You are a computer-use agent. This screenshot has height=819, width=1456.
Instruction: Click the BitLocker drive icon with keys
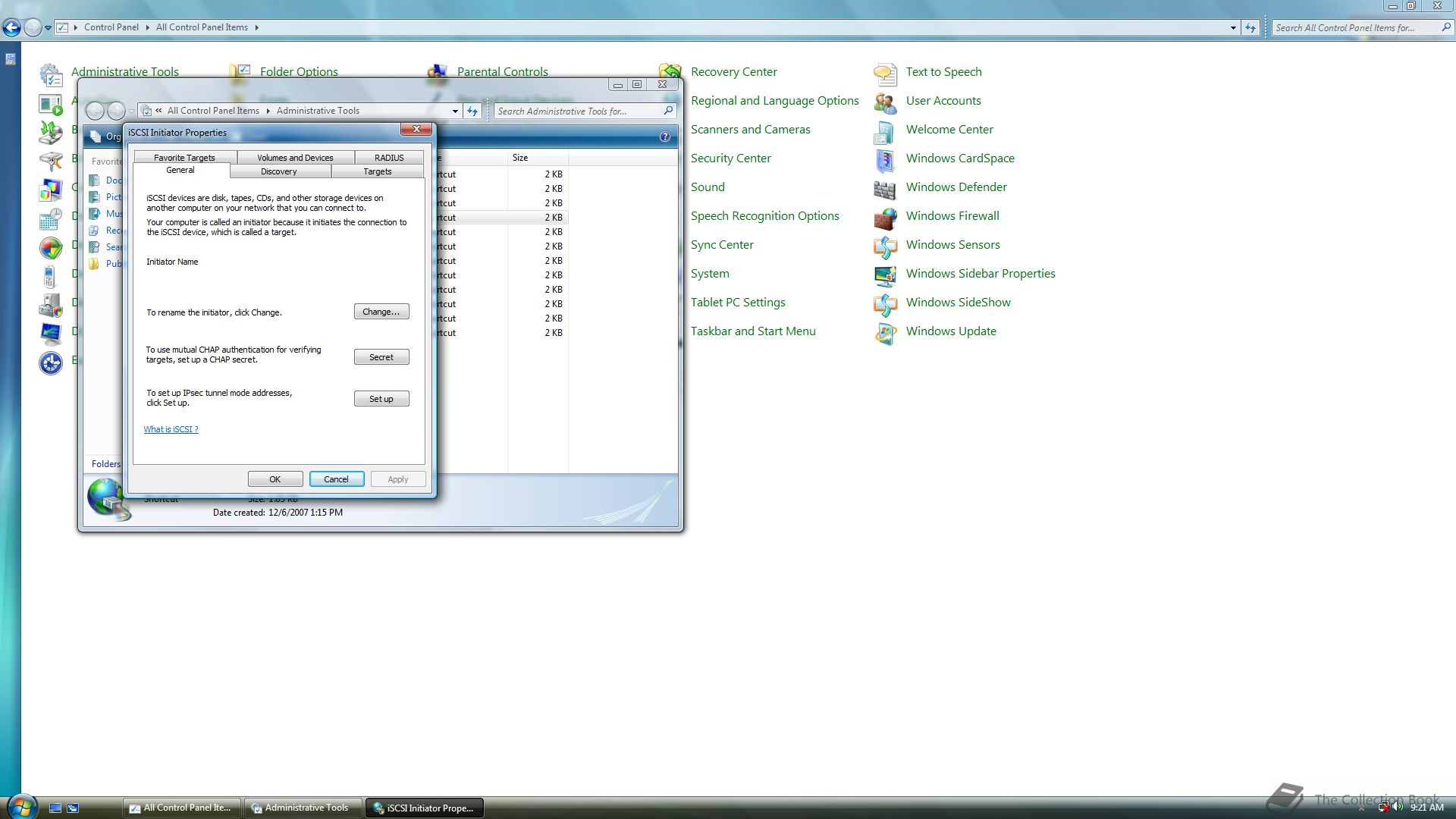[51, 161]
